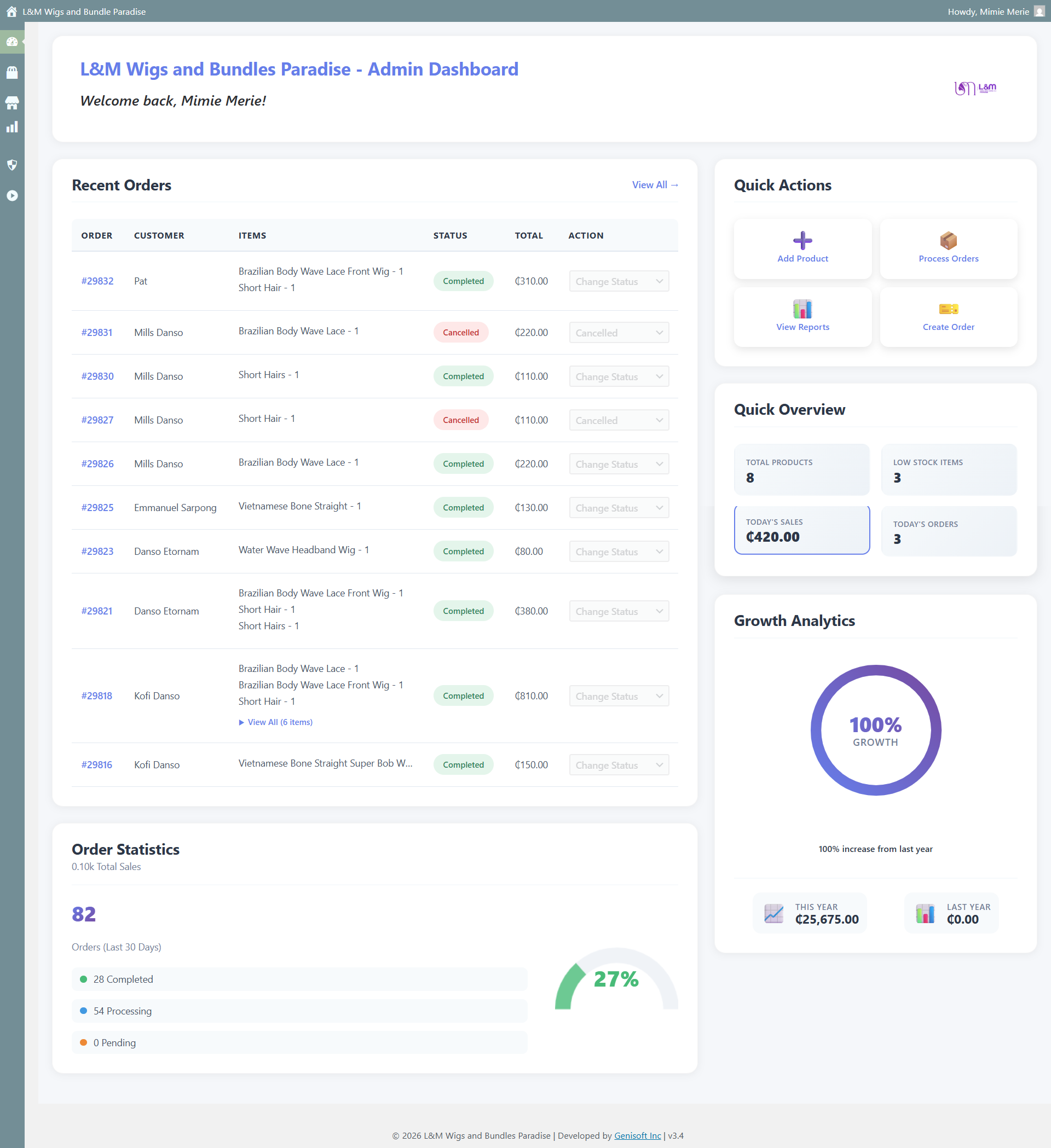Open the Cancelled dropdown for order #29831
This screenshot has height=1148, width=1051.
tap(619, 333)
